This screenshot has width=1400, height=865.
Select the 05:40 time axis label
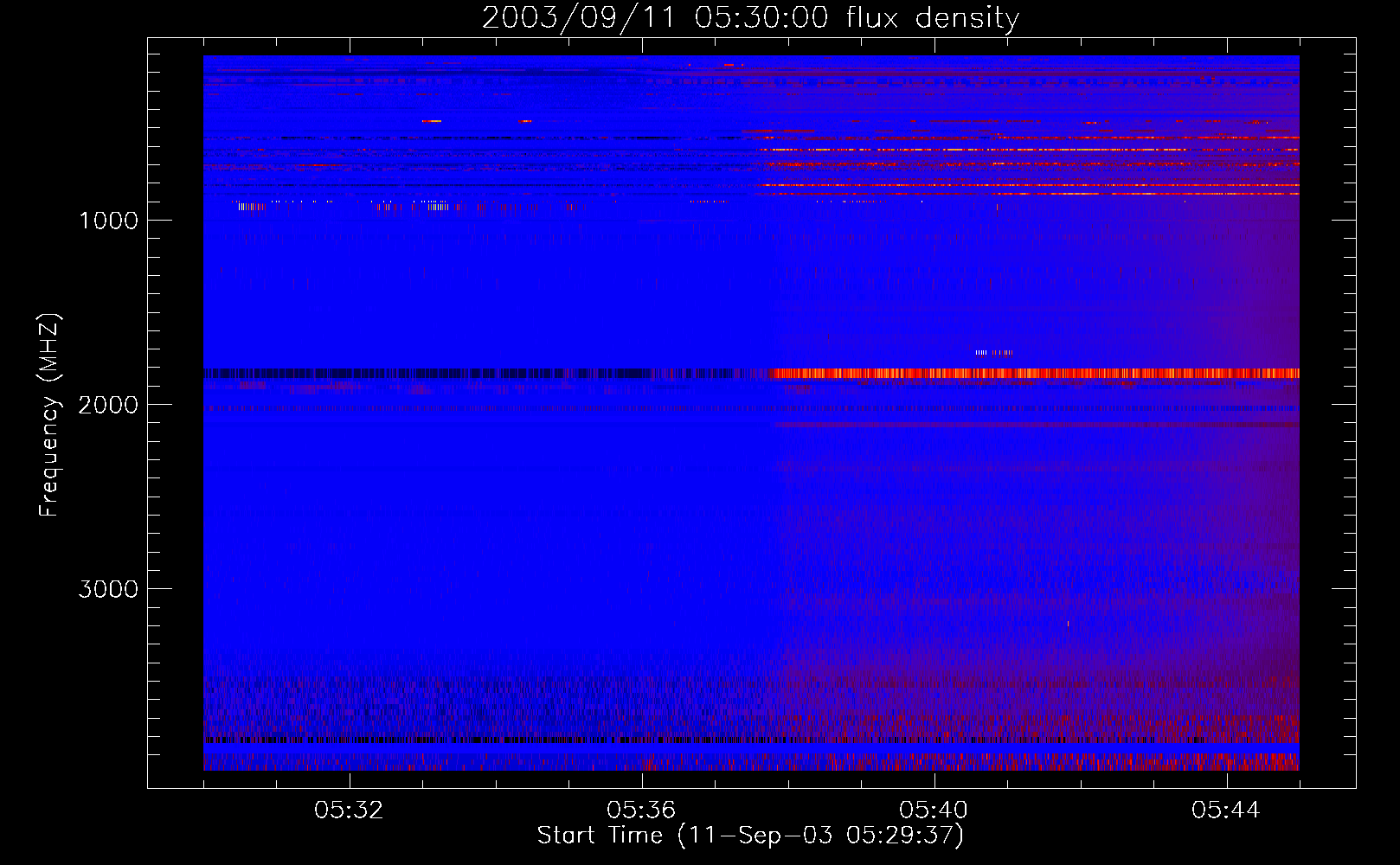coord(934,811)
